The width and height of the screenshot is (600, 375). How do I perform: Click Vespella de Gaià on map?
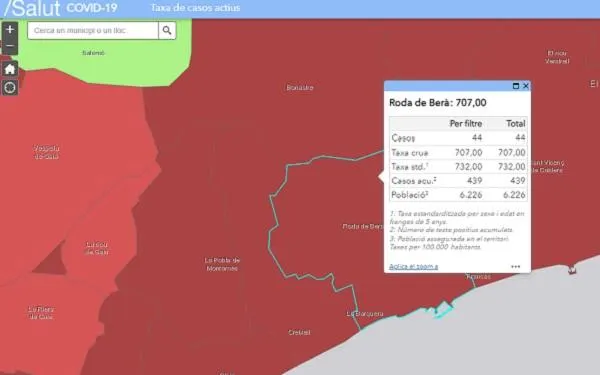pyautogui.click(x=46, y=152)
